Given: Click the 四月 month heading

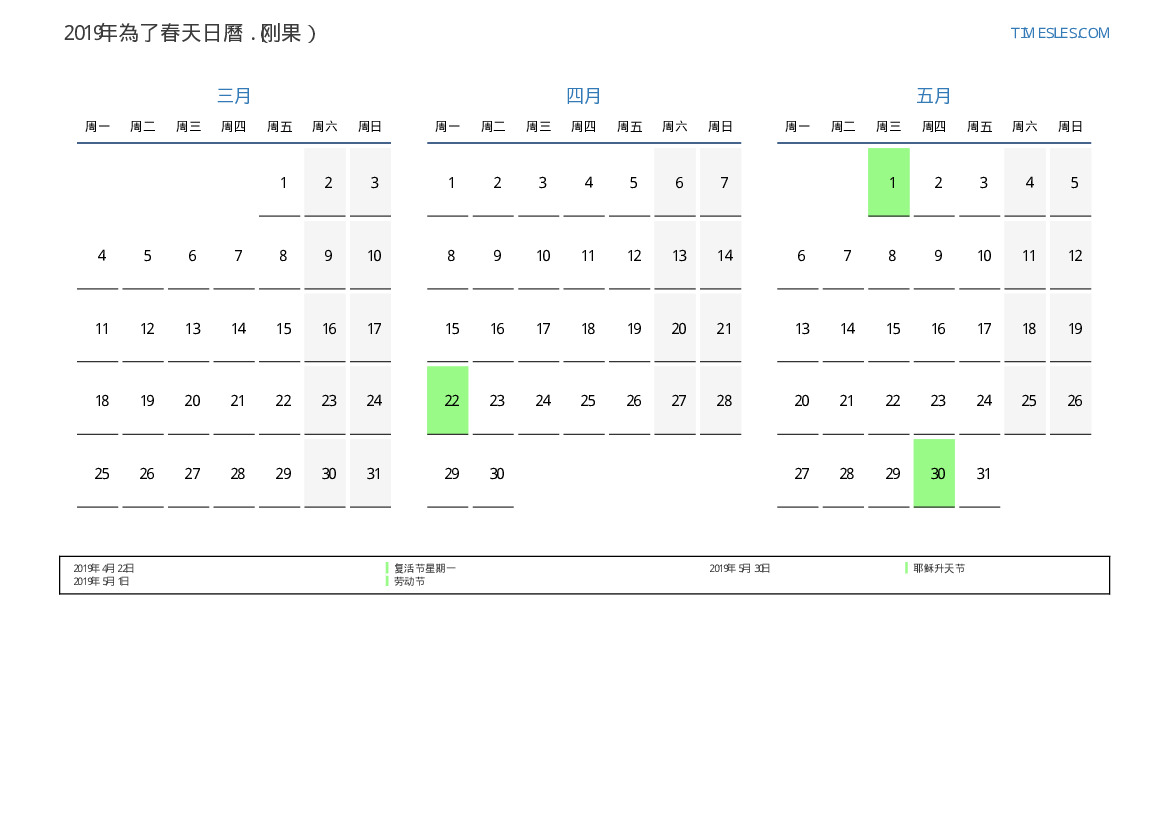Looking at the screenshot, I should pyautogui.click(x=584, y=96).
